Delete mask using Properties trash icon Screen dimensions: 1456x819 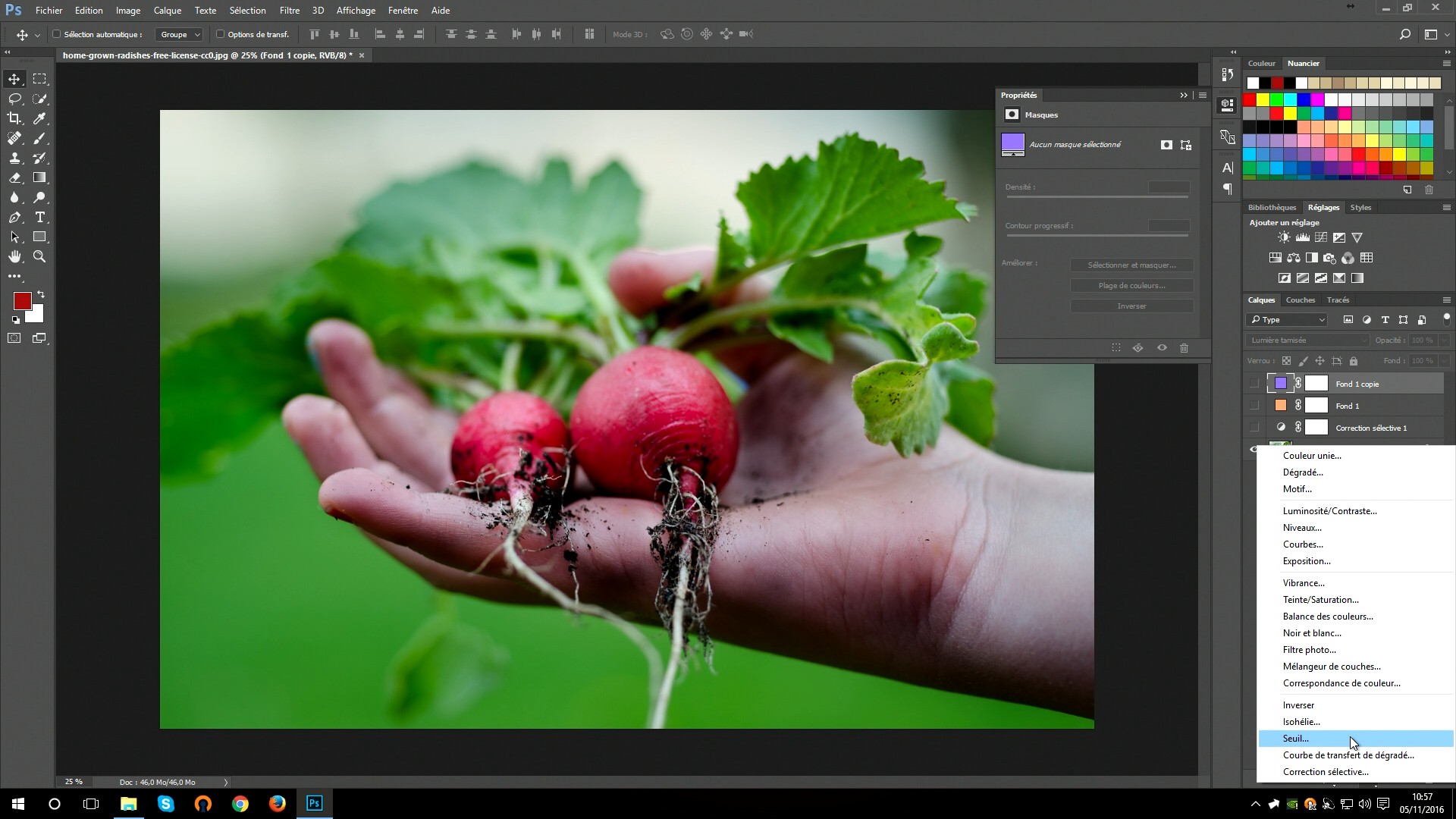click(x=1184, y=348)
